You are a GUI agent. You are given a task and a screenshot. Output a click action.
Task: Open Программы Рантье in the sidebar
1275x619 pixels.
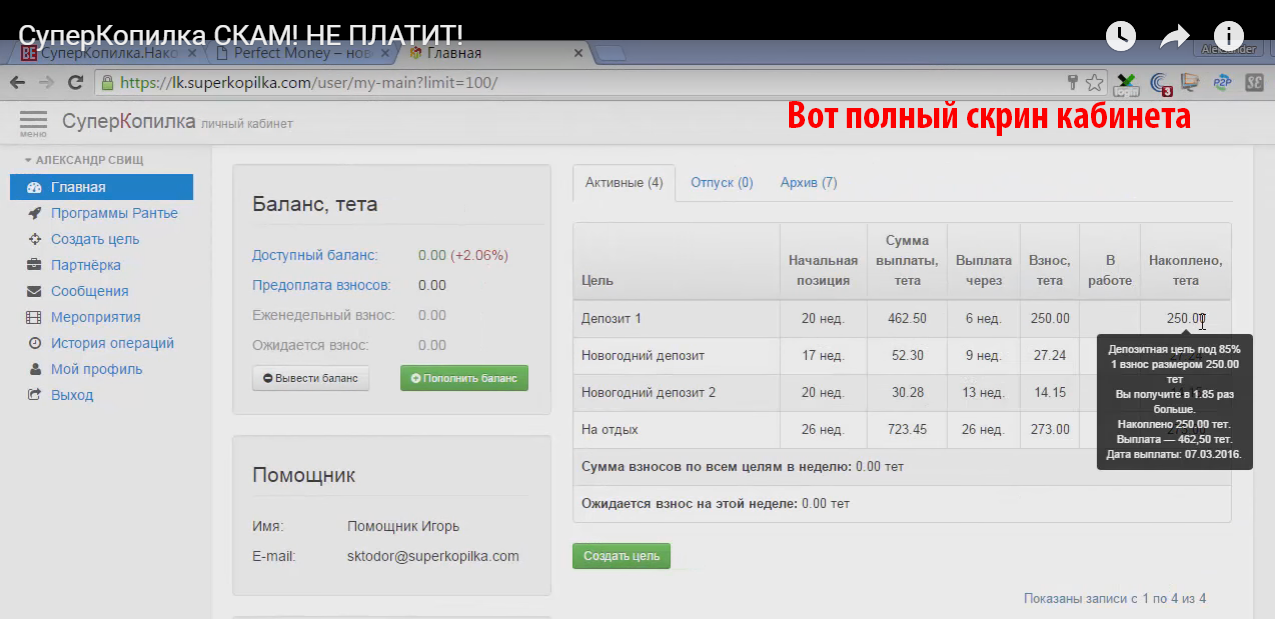(114, 213)
